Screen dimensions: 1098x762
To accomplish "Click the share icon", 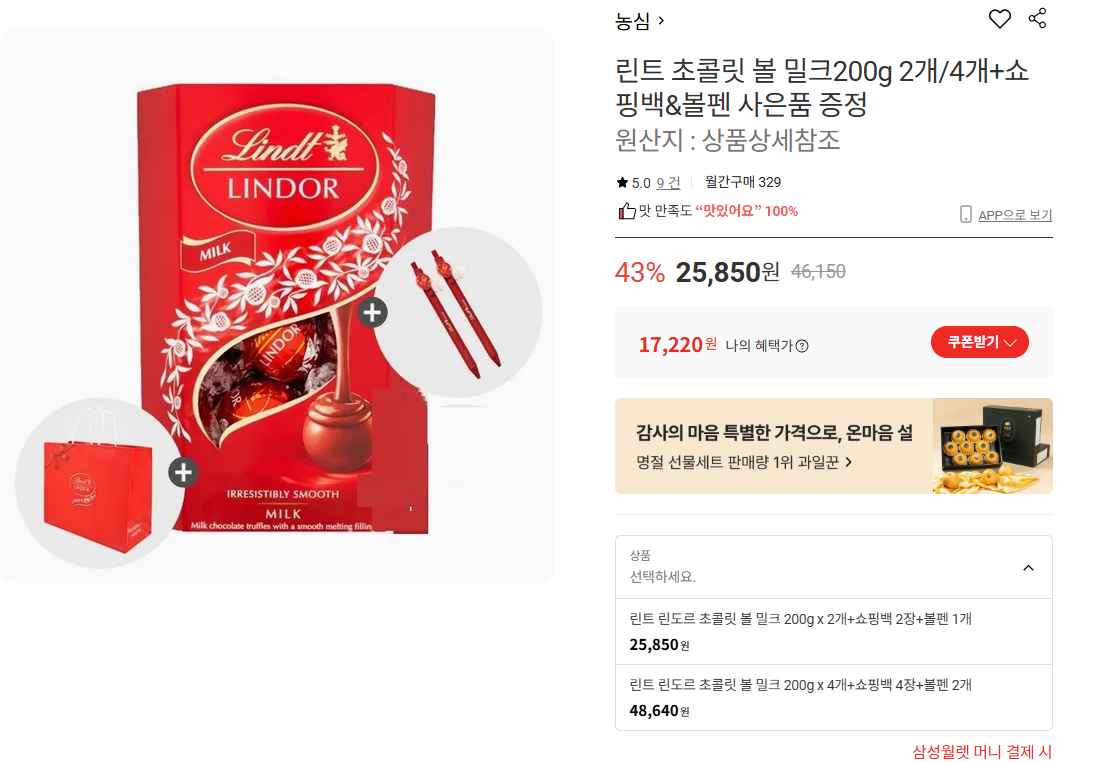I will (1037, 18).
